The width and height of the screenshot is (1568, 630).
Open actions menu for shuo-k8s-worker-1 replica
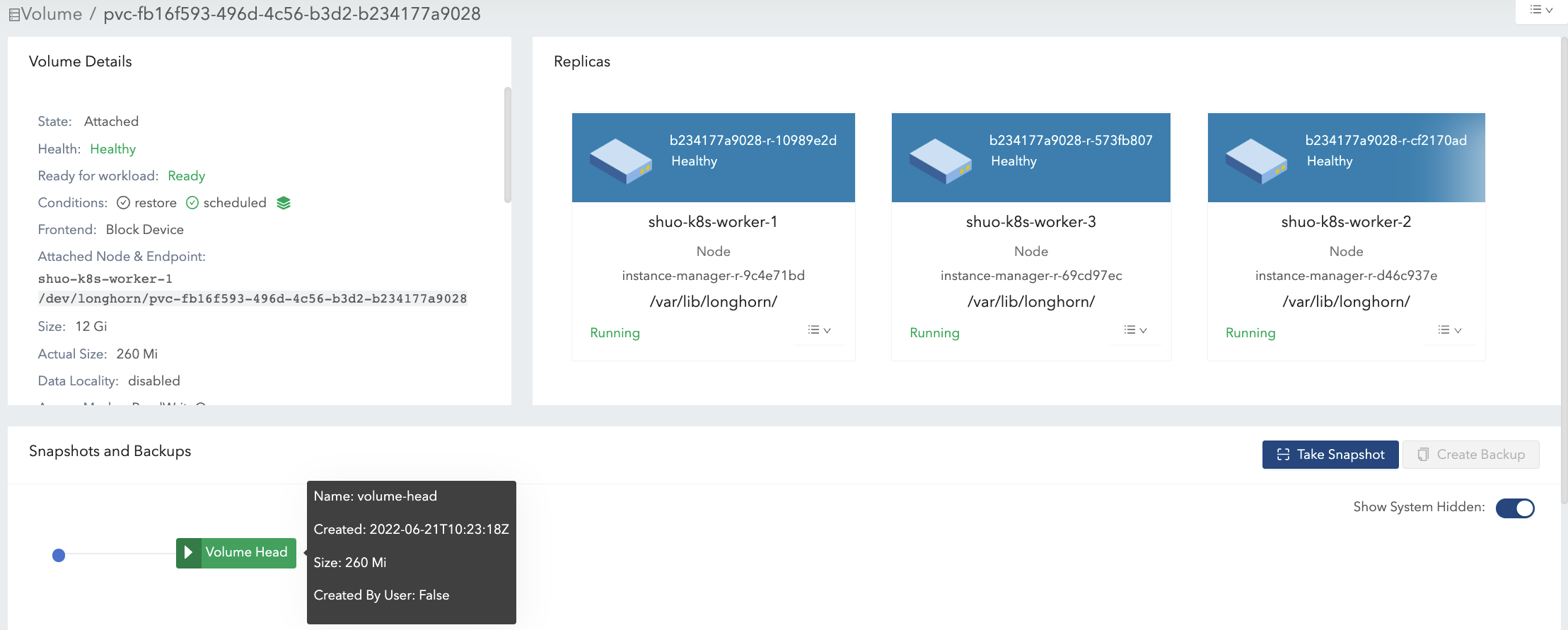[x=819, y=330]
